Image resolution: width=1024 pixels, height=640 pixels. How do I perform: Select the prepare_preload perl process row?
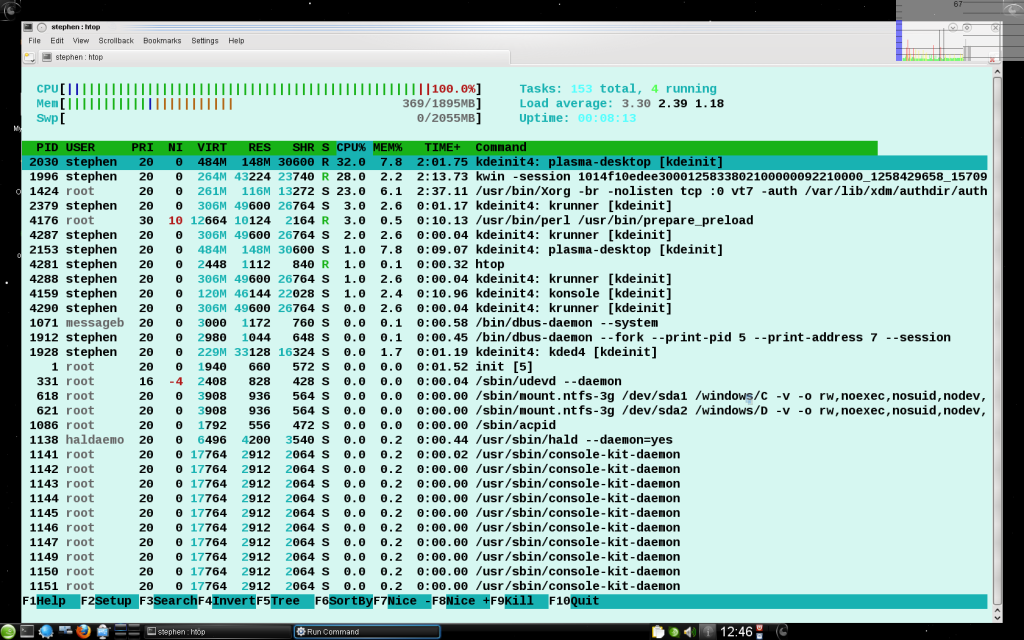[504, 220]
